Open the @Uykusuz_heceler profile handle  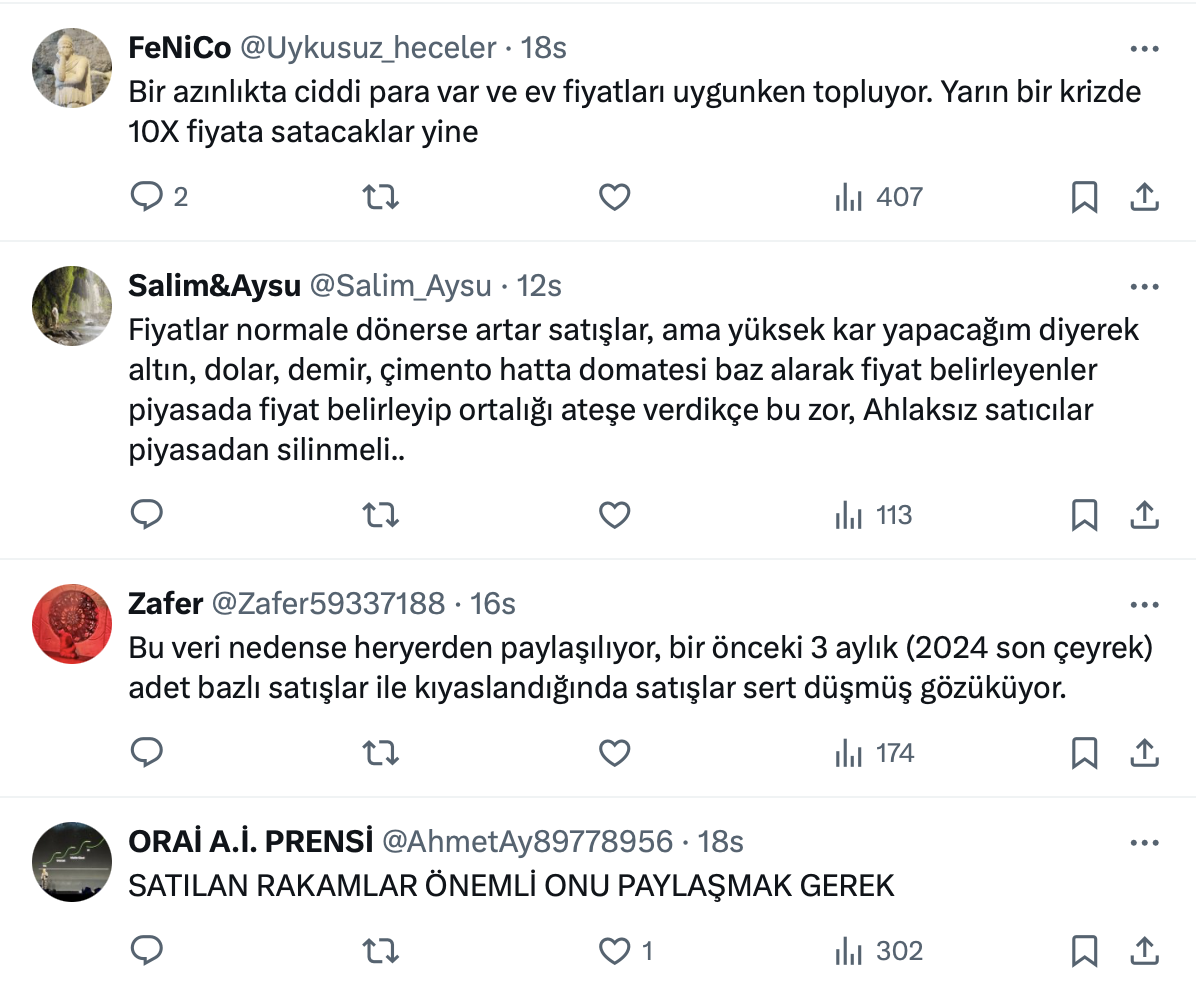click(369, 47)
